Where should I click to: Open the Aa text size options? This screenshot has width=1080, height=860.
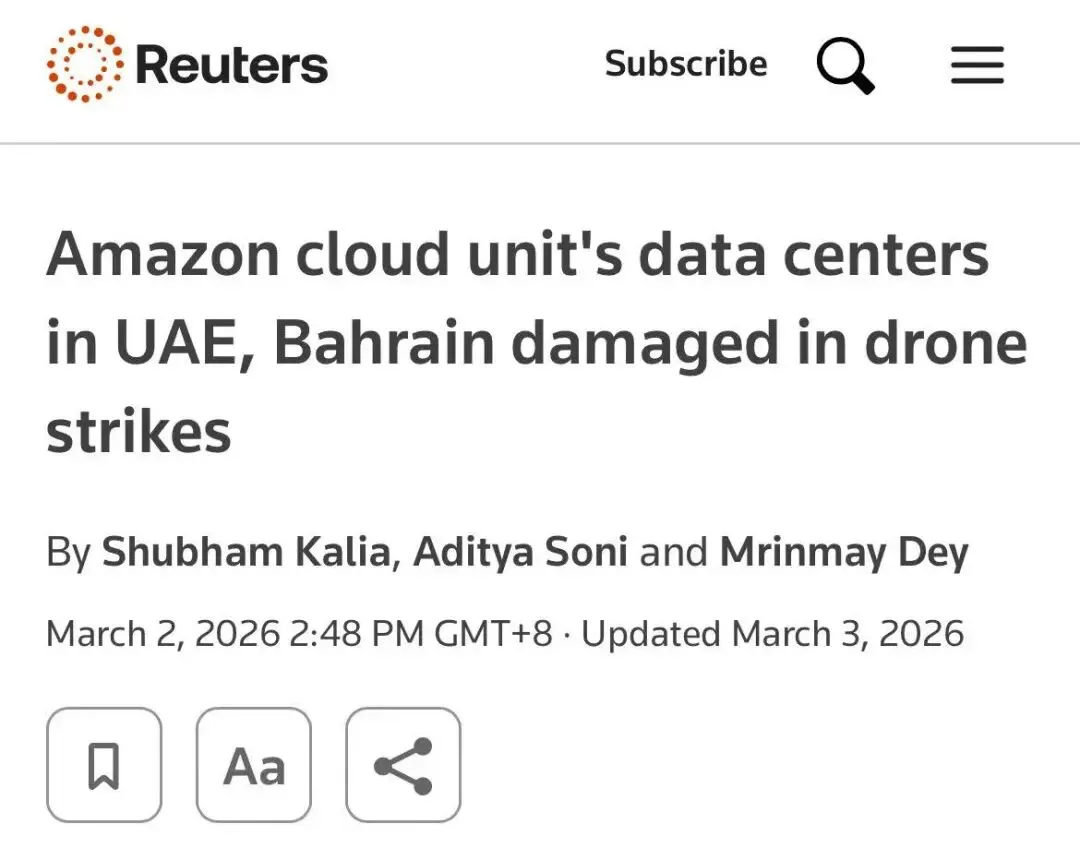tap(254, 765)
